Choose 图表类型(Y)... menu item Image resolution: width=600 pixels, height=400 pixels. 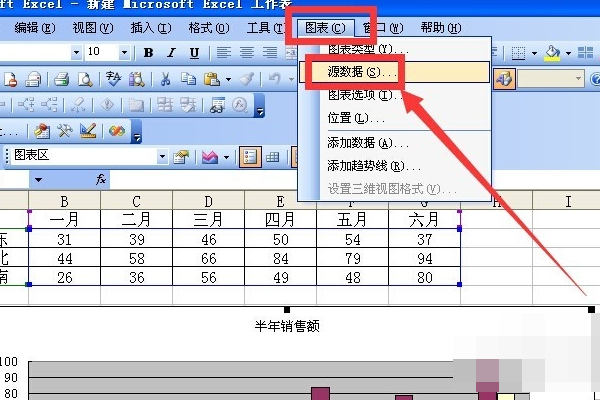[394, 50]
